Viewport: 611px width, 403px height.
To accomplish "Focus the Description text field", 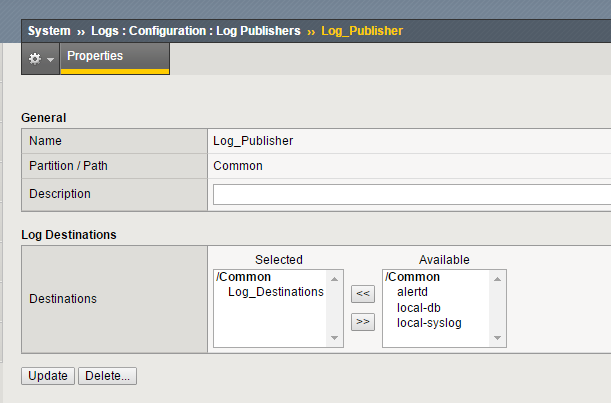I will click(412, 194).
